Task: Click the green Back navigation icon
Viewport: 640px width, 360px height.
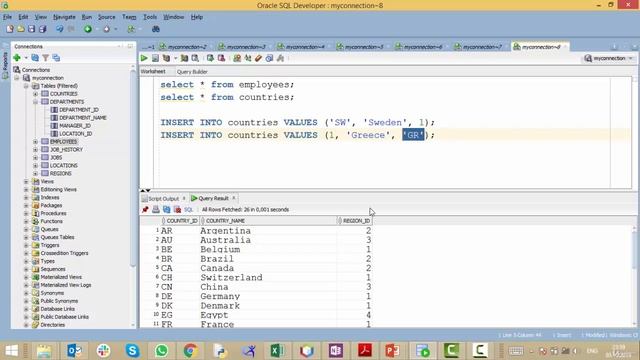Action: 88,29
